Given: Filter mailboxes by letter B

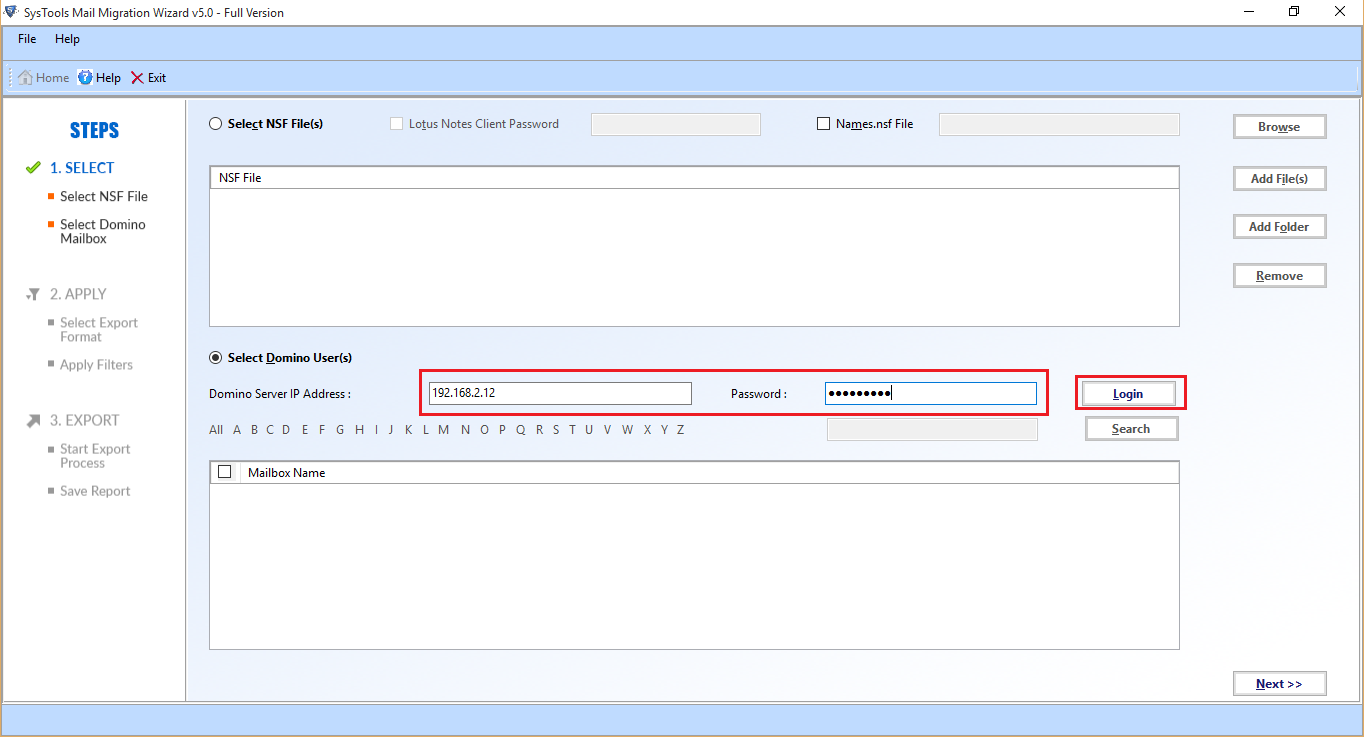Looking at the screenshot, I should pyautogui.click(x=255, y=430).
